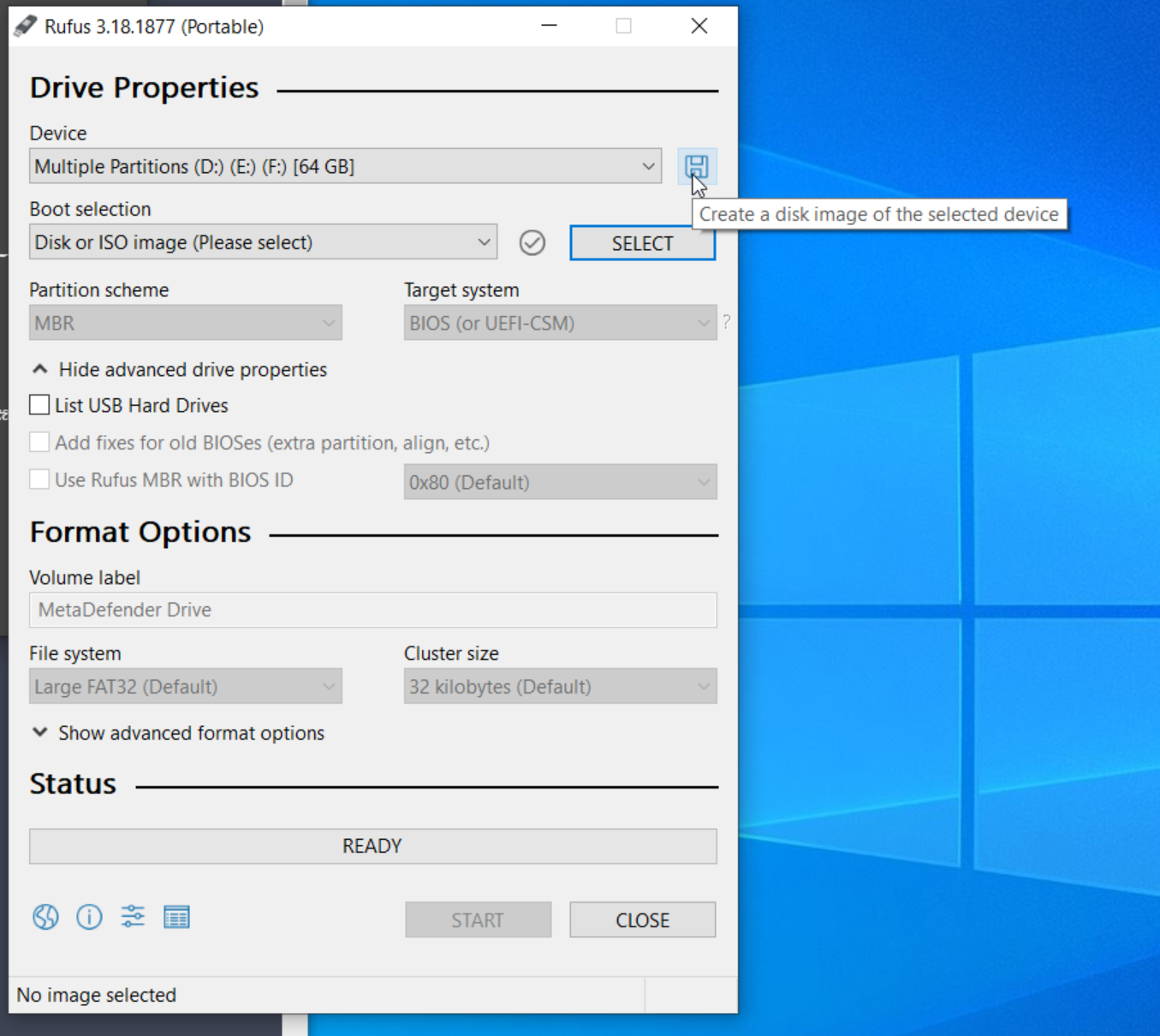Viewport: 1160px width, 1036px height.
Task: Open the Target system dropdown
Action: [x=560, y=323]
